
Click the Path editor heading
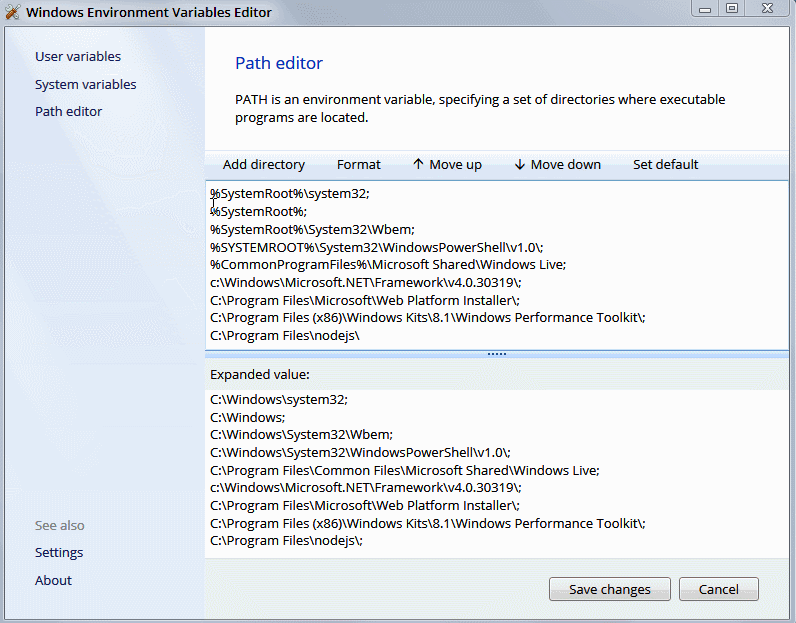tap(279, 63)
